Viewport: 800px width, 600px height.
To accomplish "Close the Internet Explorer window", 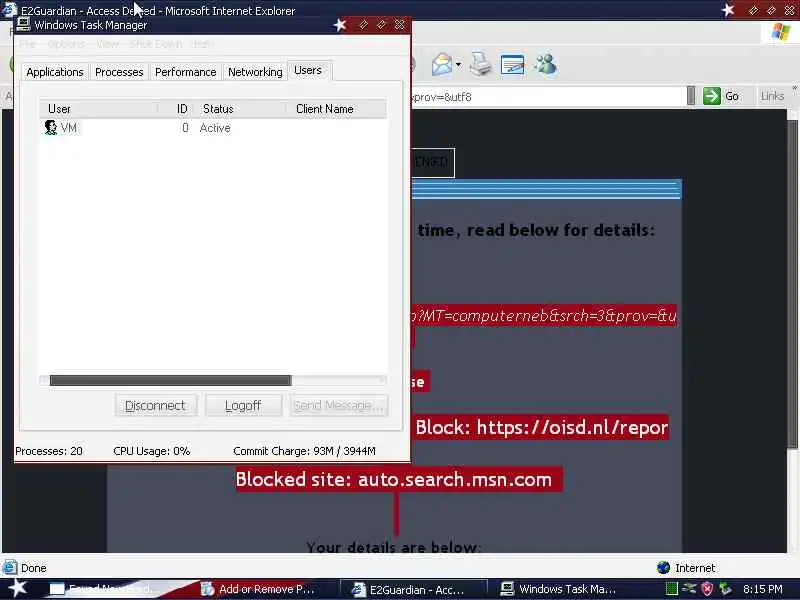I will point(790,10).
